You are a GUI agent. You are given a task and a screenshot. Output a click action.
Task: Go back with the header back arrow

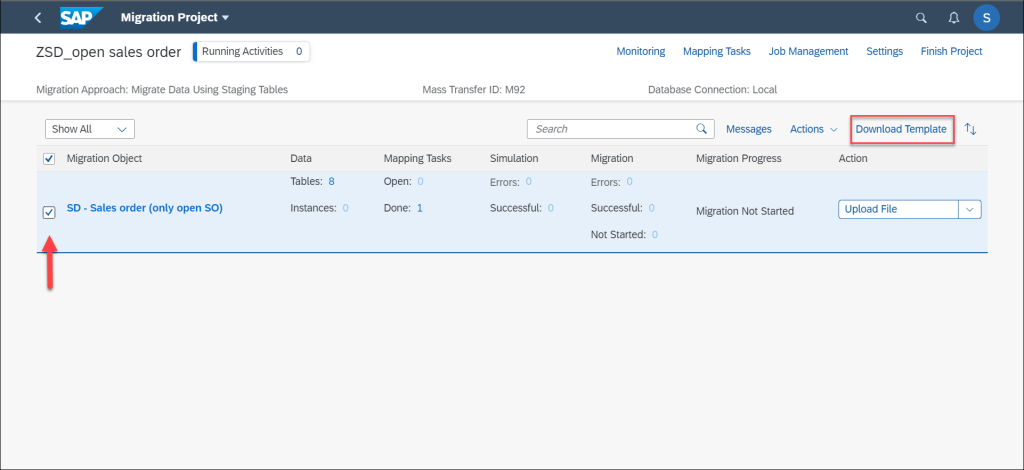tap(38, 18)
